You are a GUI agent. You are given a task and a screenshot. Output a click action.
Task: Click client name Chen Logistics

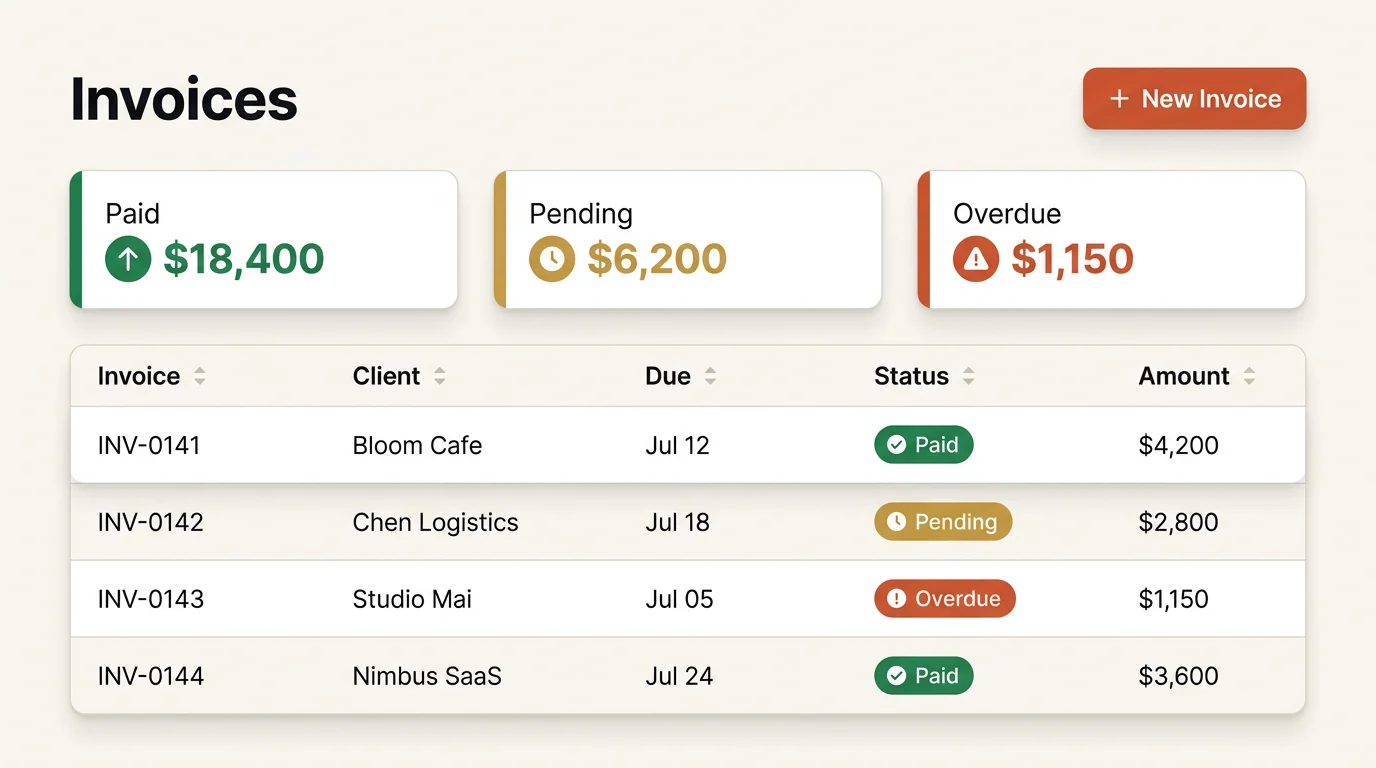(435, 522)
